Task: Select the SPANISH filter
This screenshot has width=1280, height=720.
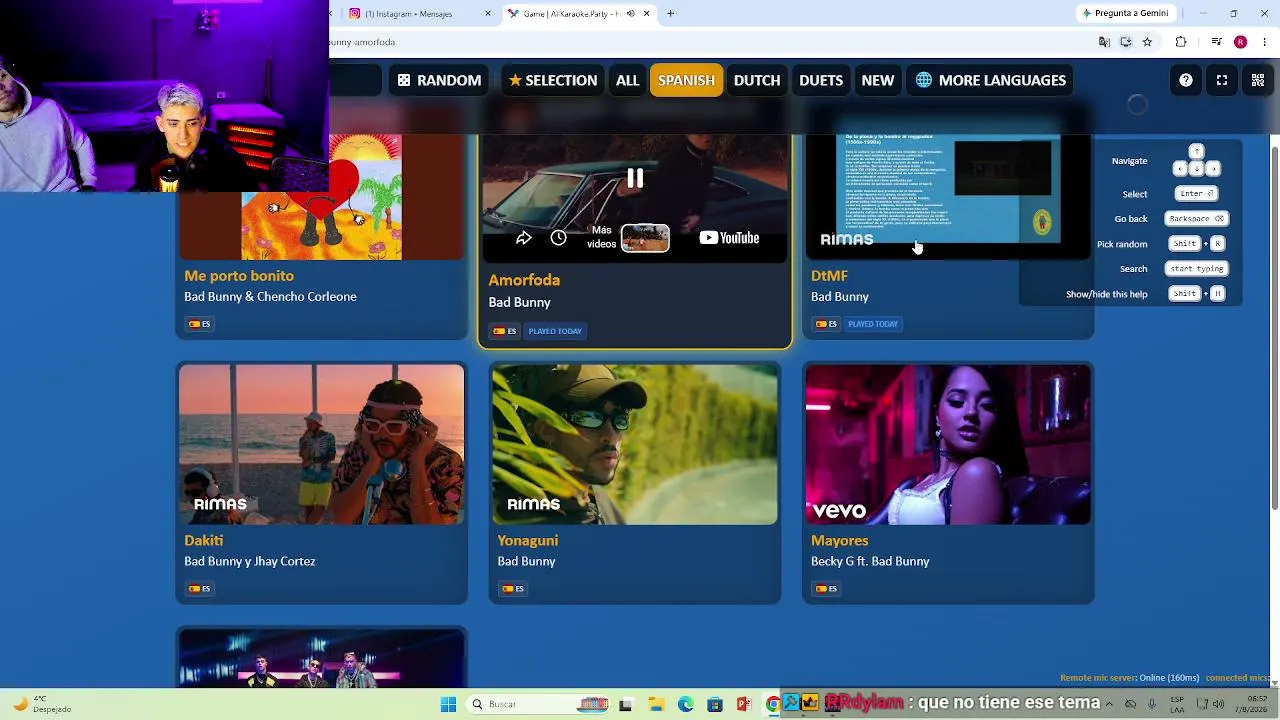Action: pyautogui.click(x=686, y=80)
